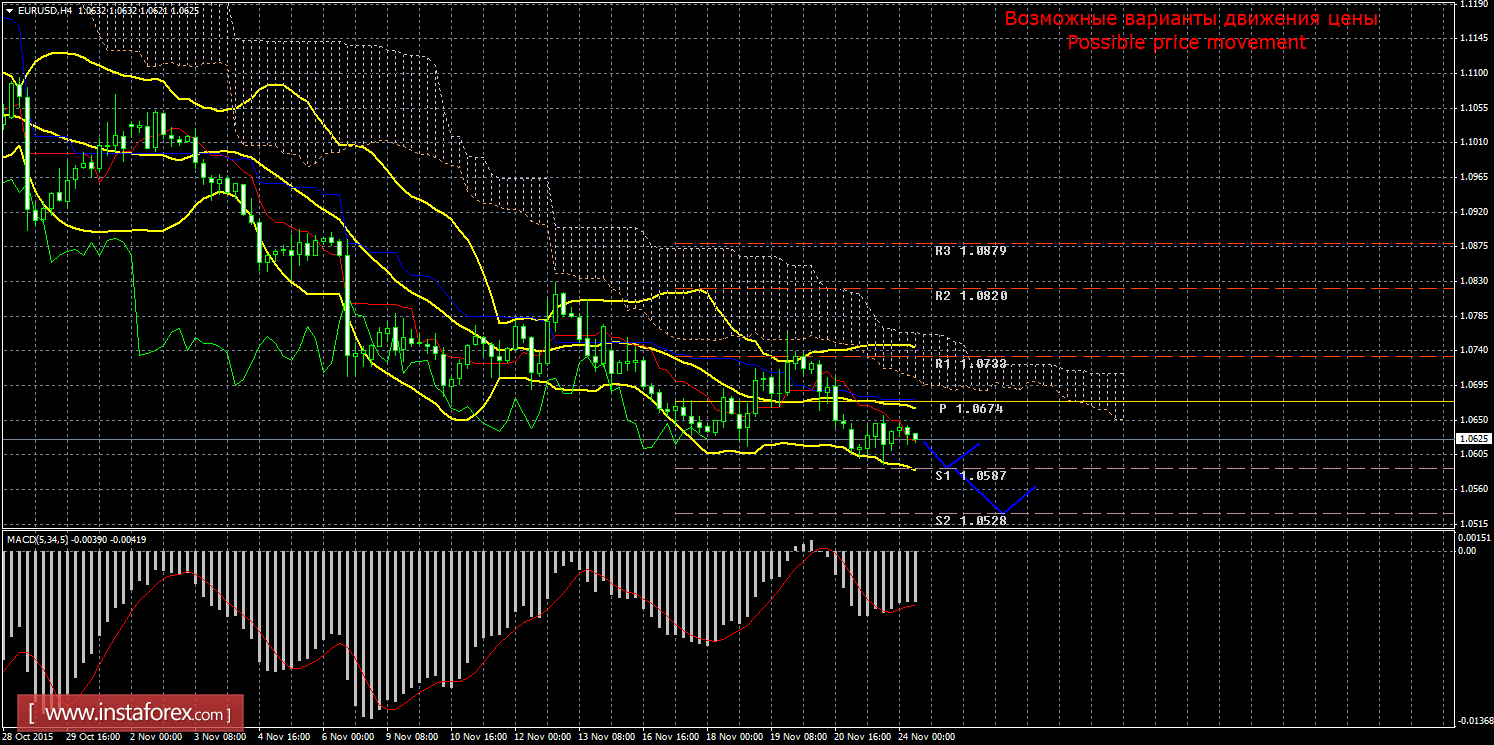Click the current price tag 1.0625
The height and width of the screenshot is (745, 1494).
1473,438
